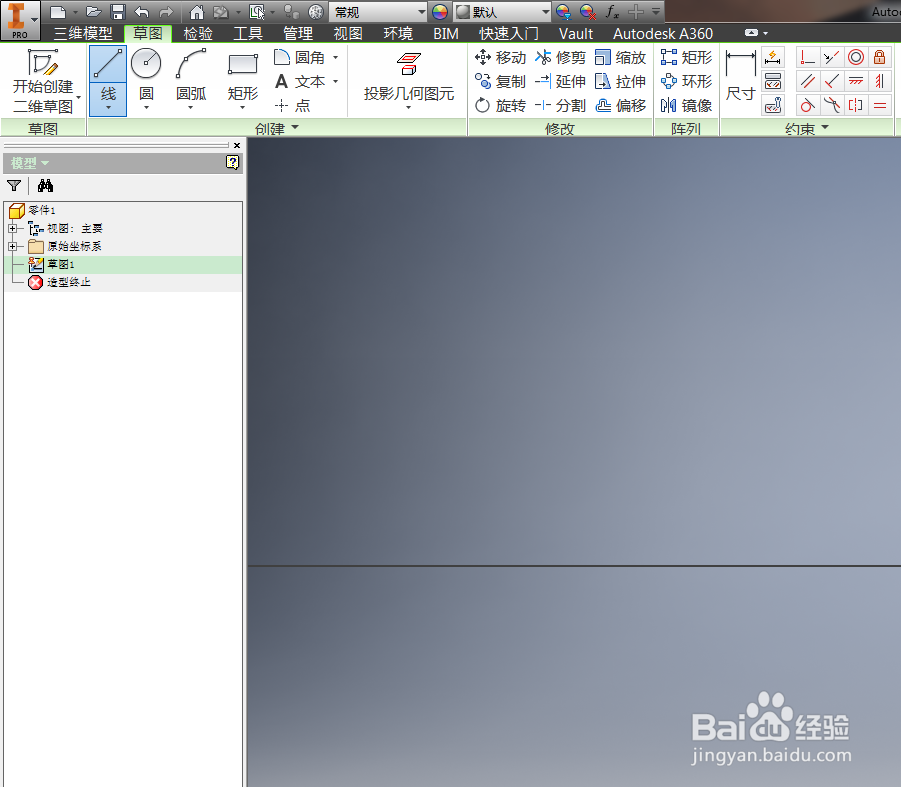Click the Open folder icon
Viewport: 901px width, 787px height.
[x=93, y=11]
